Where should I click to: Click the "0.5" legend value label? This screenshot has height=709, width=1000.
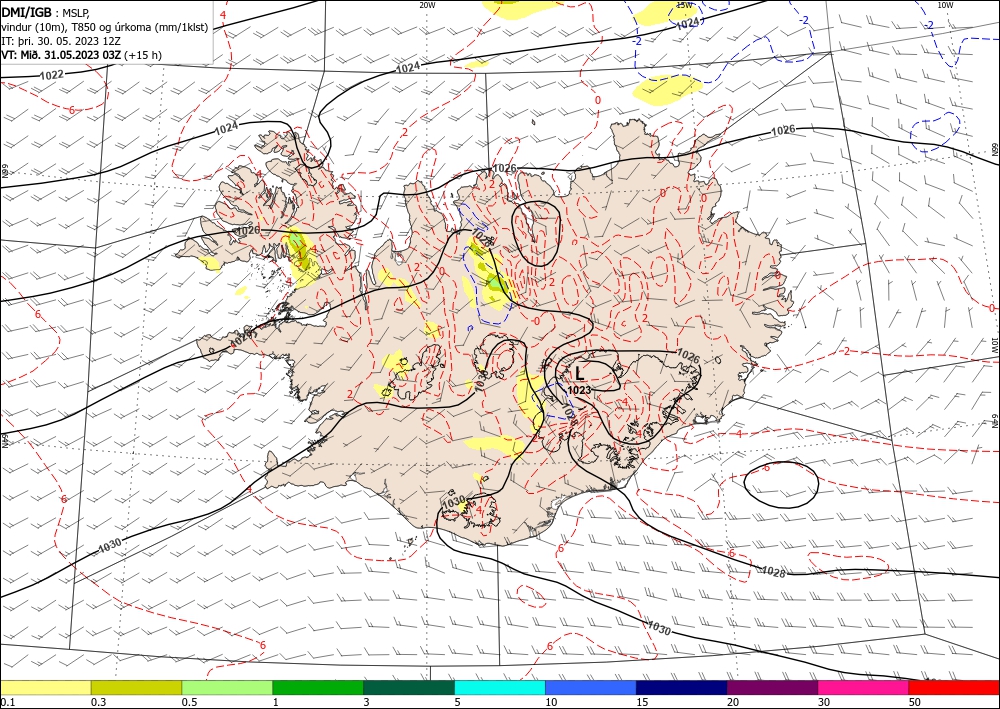click(189, 702)
